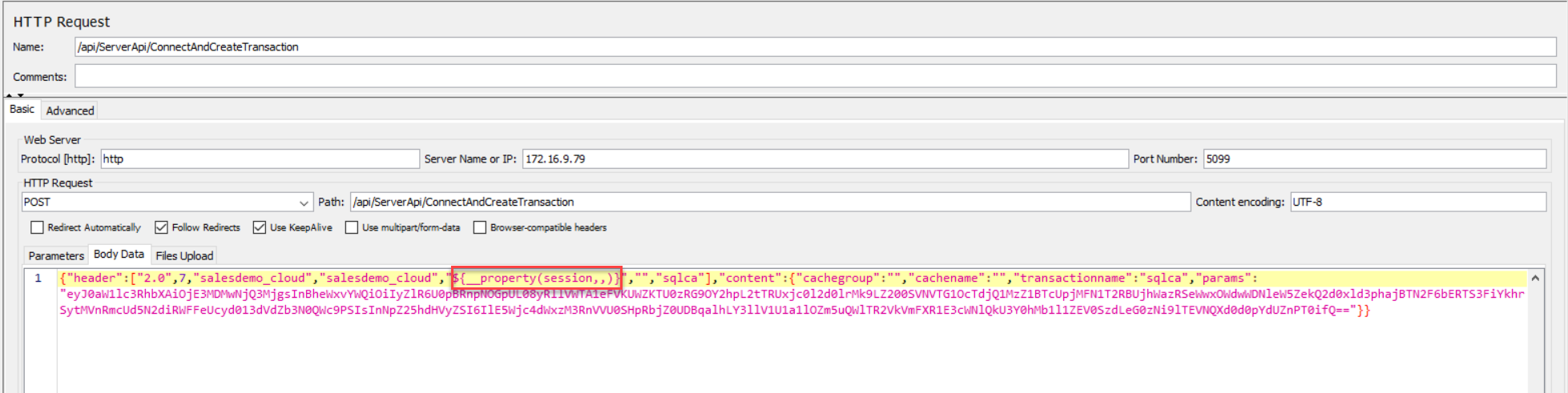
Task: Click the Server Name or IP field
Action: 824,159
